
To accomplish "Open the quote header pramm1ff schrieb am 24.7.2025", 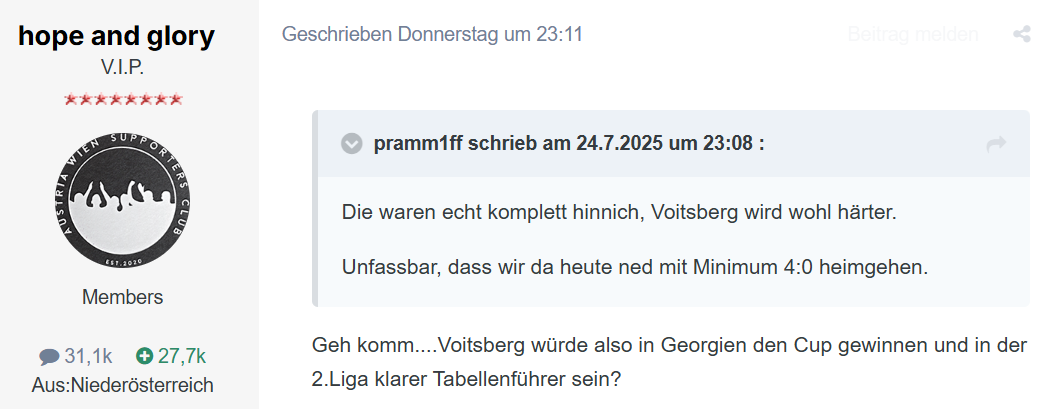I will [569, 144].
